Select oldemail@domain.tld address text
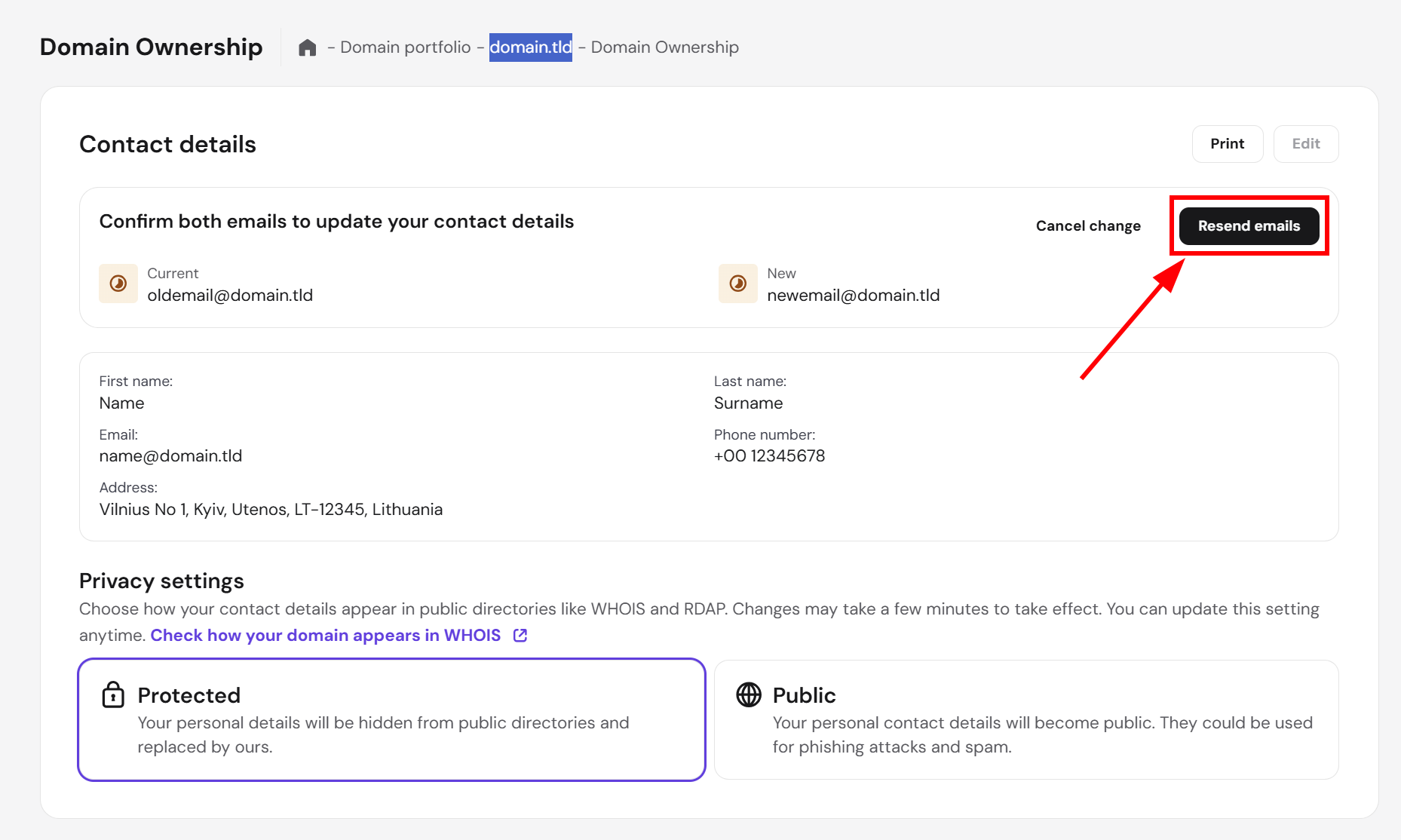This screenshot has height=840, width=1401. [x=230, y=296]
